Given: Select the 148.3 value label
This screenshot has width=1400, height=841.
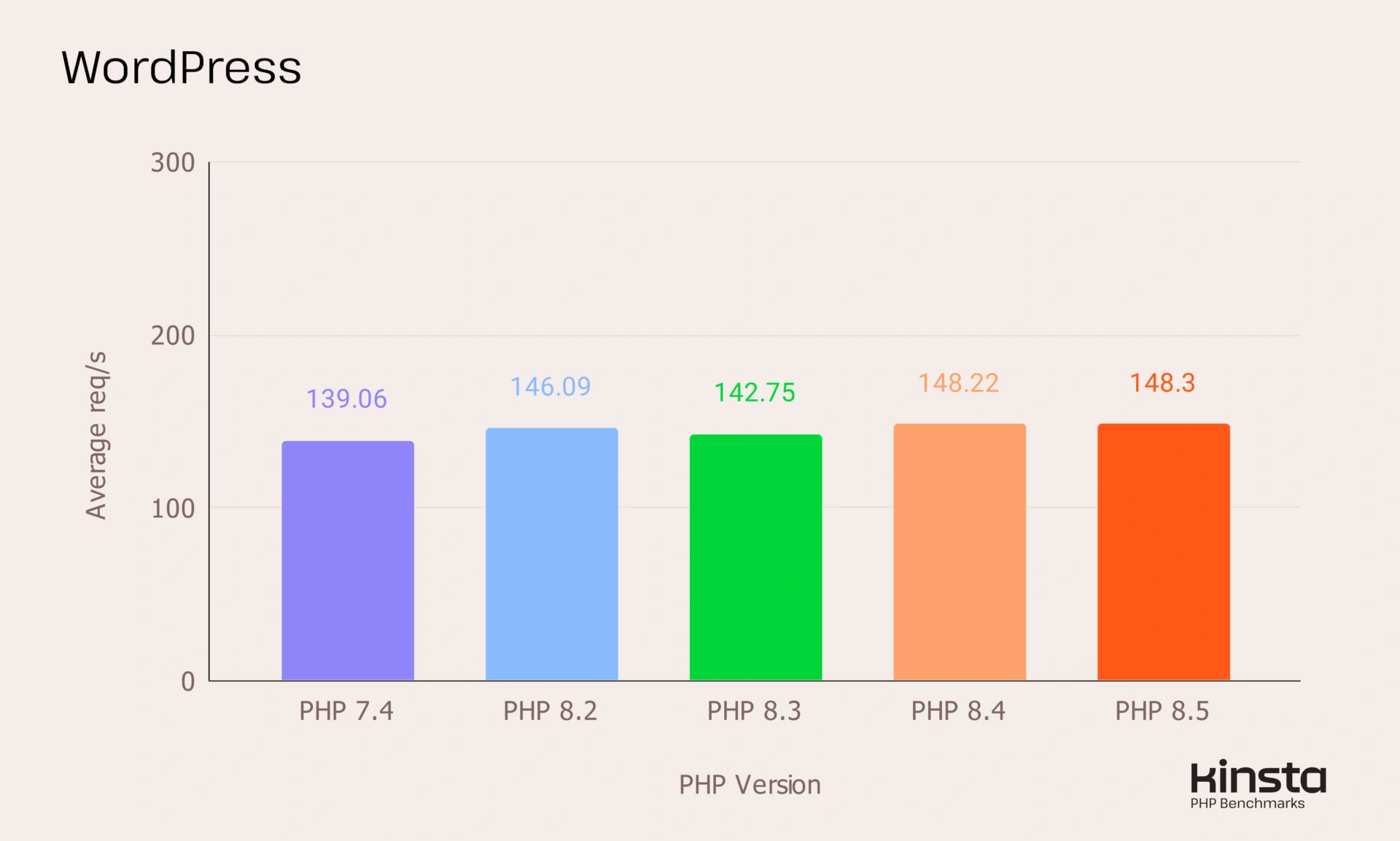Looking at the screenshot, I should tap(1162, 383).
